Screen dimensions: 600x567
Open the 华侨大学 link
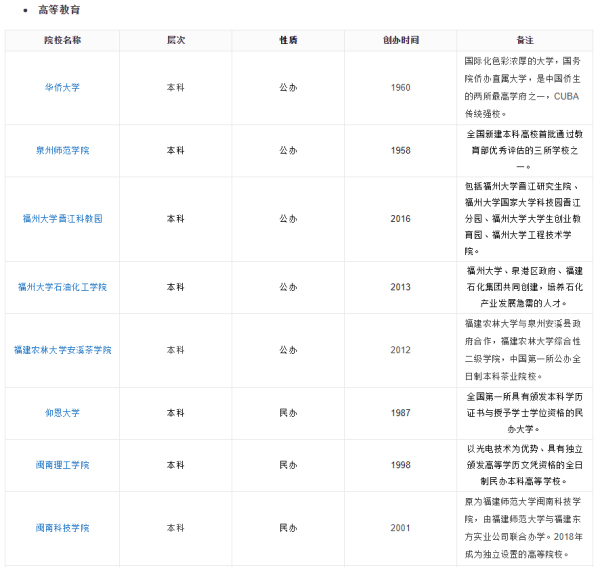tap(62, 88)
